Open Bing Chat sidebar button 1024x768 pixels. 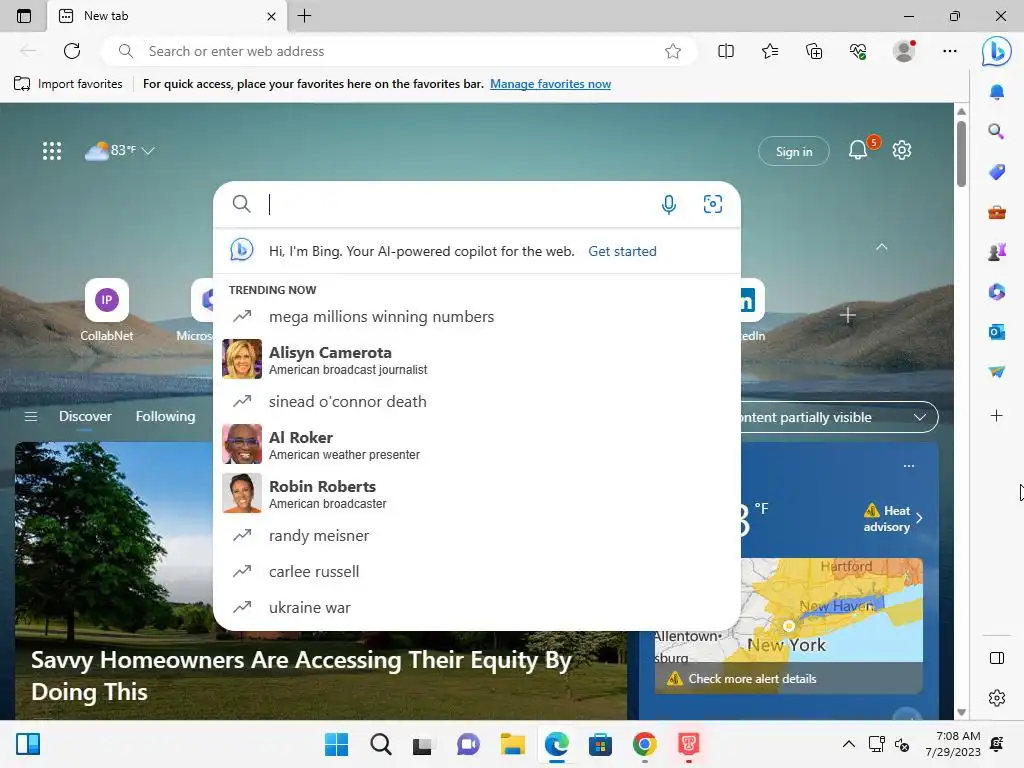997,51
